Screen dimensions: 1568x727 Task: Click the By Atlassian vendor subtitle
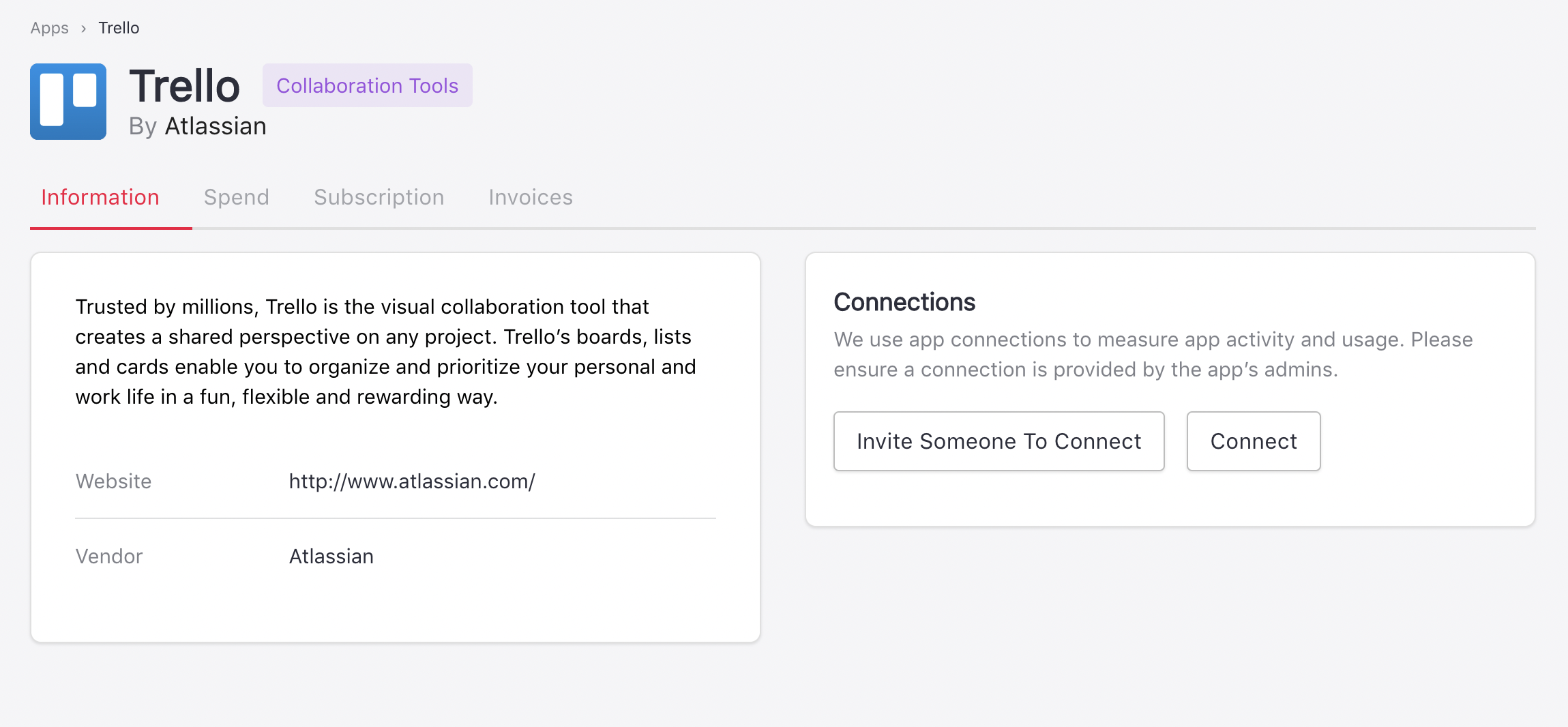[197, 126]
